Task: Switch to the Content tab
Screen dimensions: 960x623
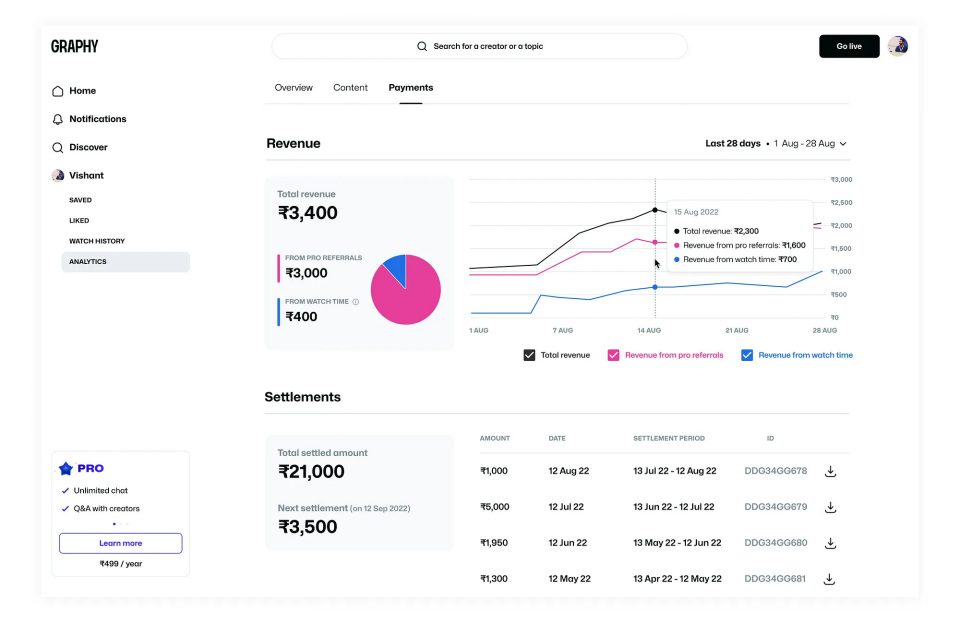Action: click(350, 88)
